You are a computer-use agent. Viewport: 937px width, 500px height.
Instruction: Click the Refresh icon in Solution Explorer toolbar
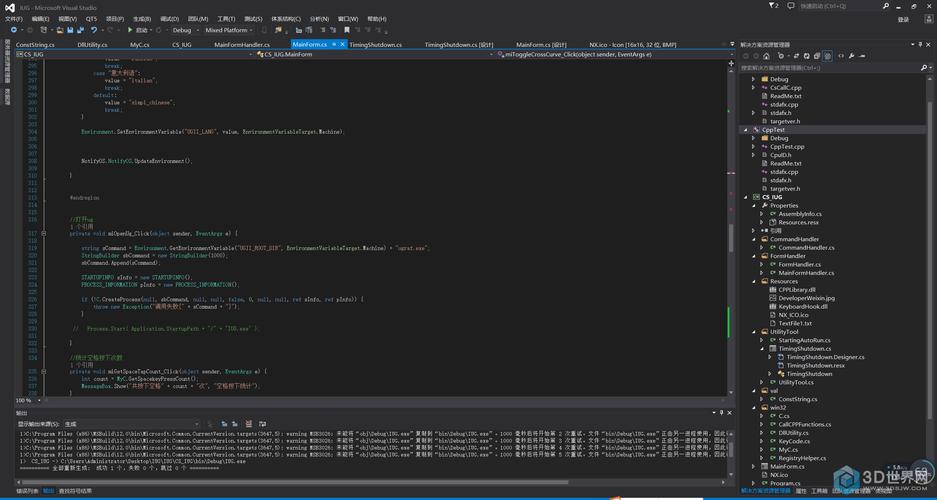(805, 56)
